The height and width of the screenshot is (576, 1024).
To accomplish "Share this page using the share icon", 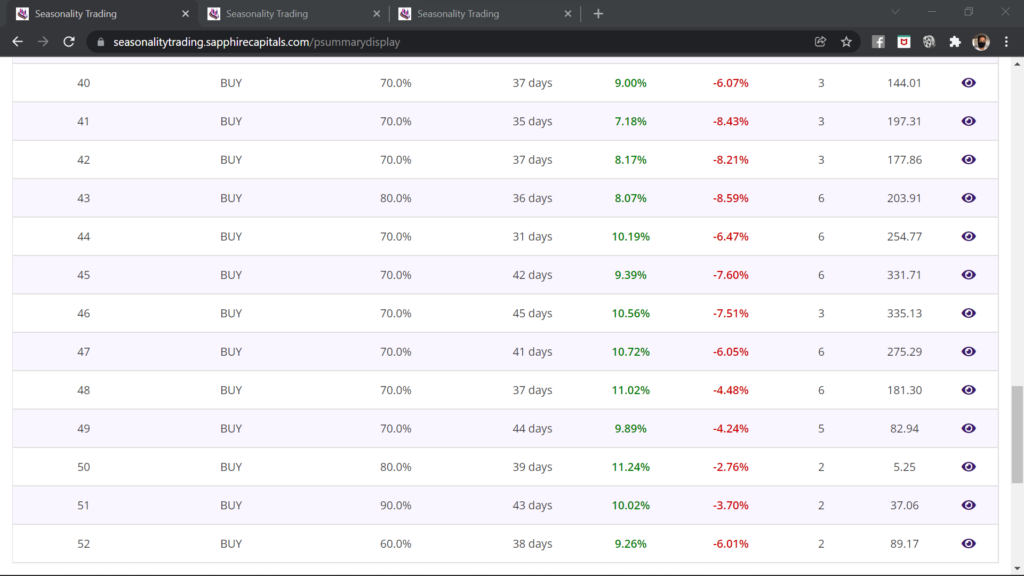I will 820,42.
